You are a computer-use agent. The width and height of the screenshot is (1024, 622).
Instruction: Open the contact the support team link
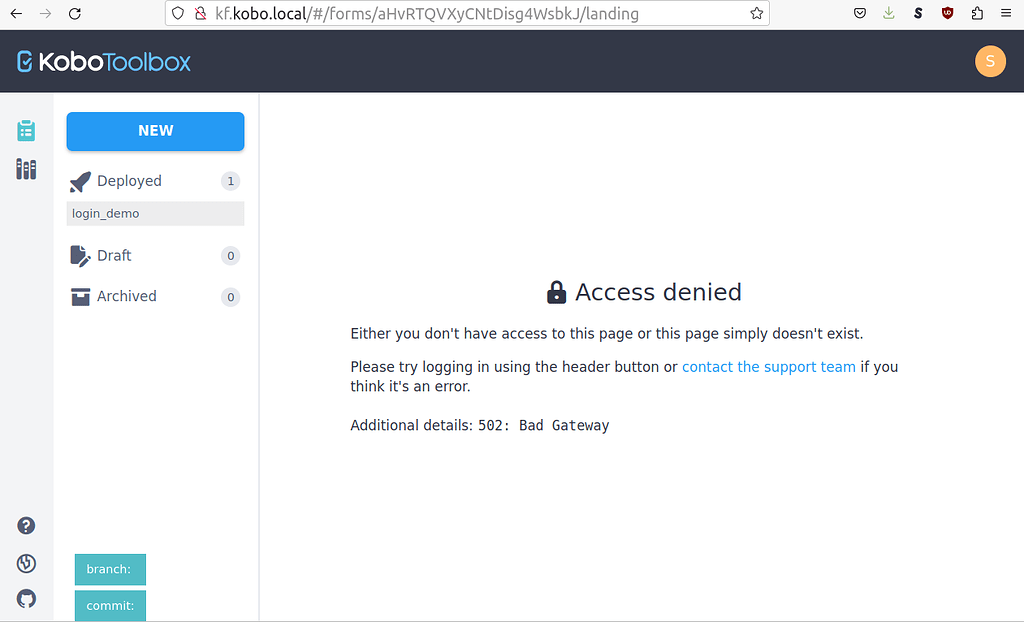(768, 367)
